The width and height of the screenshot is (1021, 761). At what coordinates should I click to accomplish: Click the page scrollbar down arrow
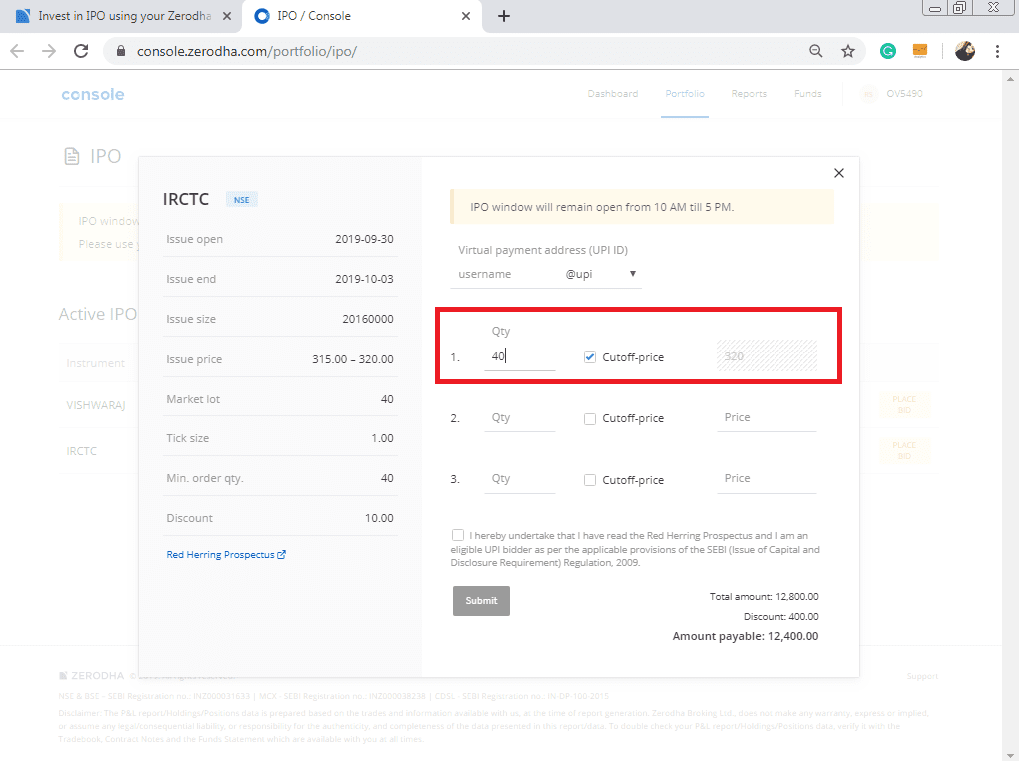point(1010,754)
